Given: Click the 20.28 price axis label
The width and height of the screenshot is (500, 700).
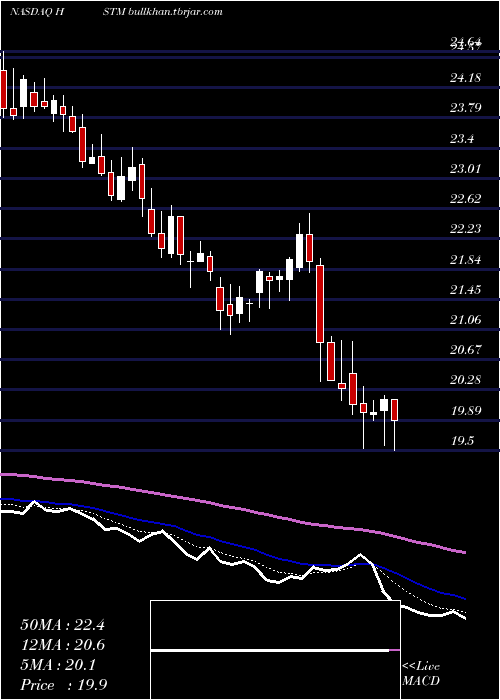Looking at the screenshot, I should 465,380.
